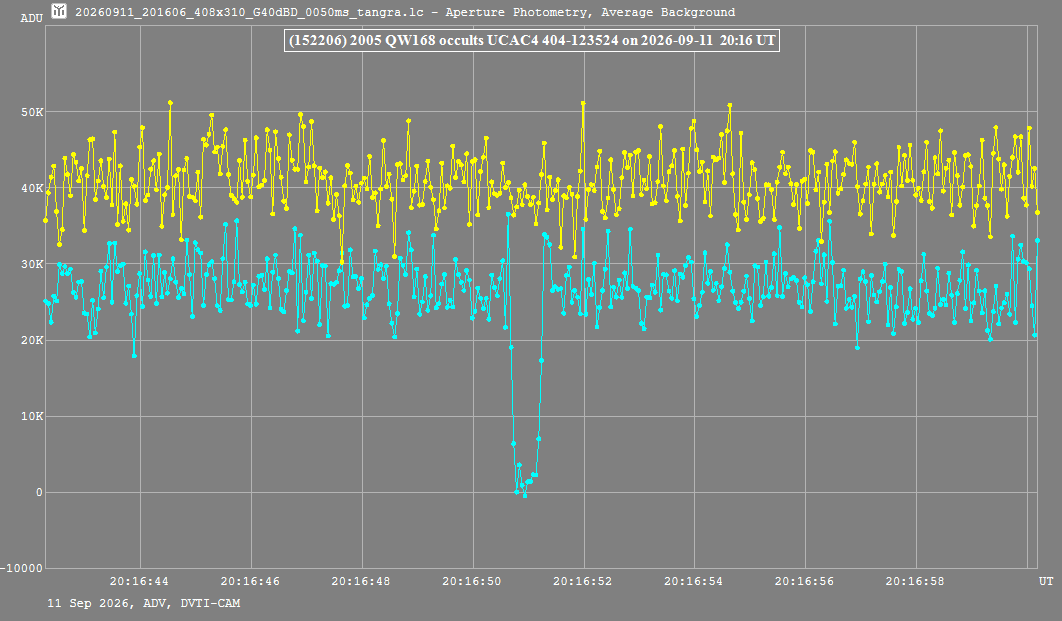Click the -10000 y-axis label

point(21,569)
